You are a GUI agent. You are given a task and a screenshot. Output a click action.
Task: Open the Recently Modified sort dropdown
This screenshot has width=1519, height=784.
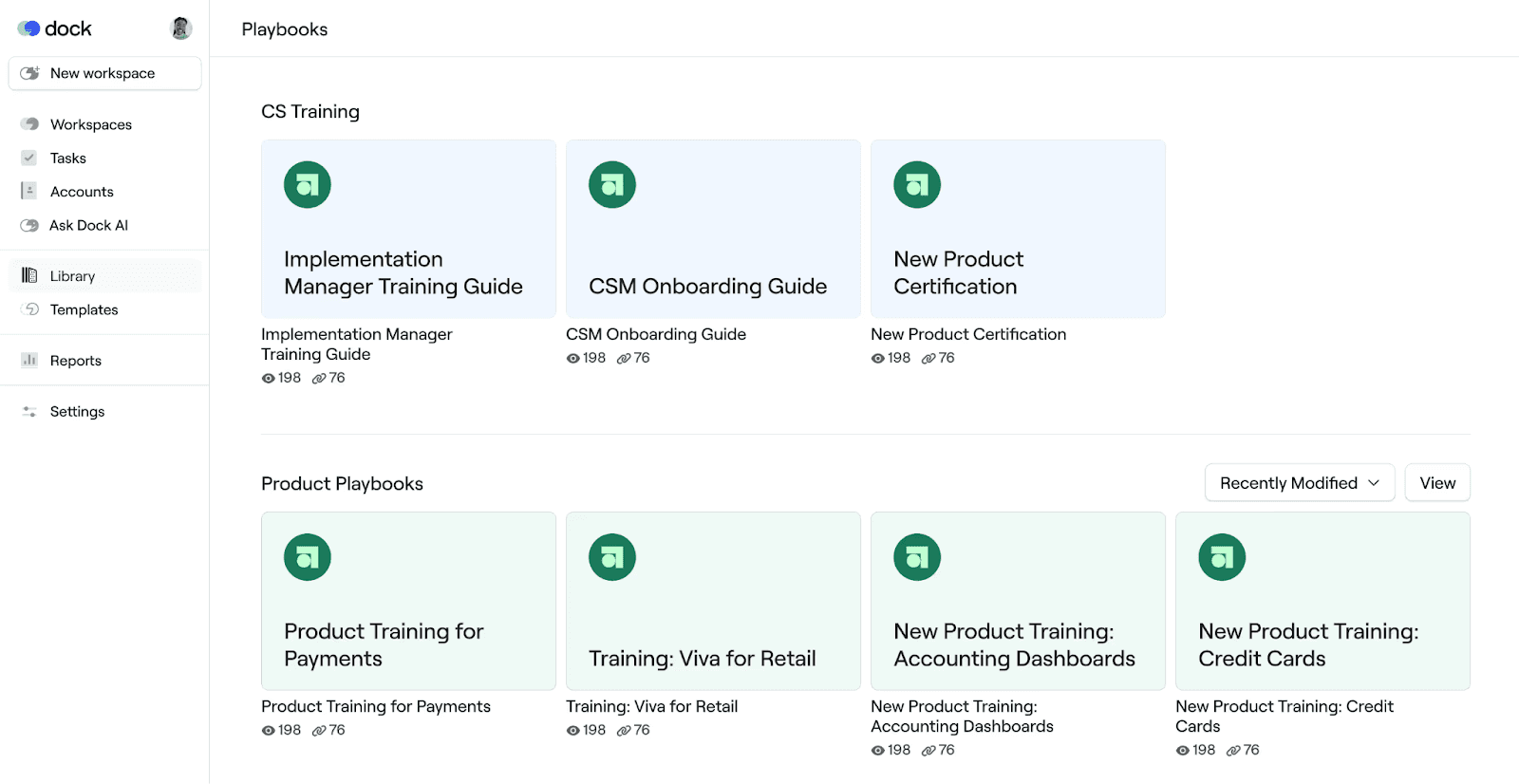pos(1288,483)
